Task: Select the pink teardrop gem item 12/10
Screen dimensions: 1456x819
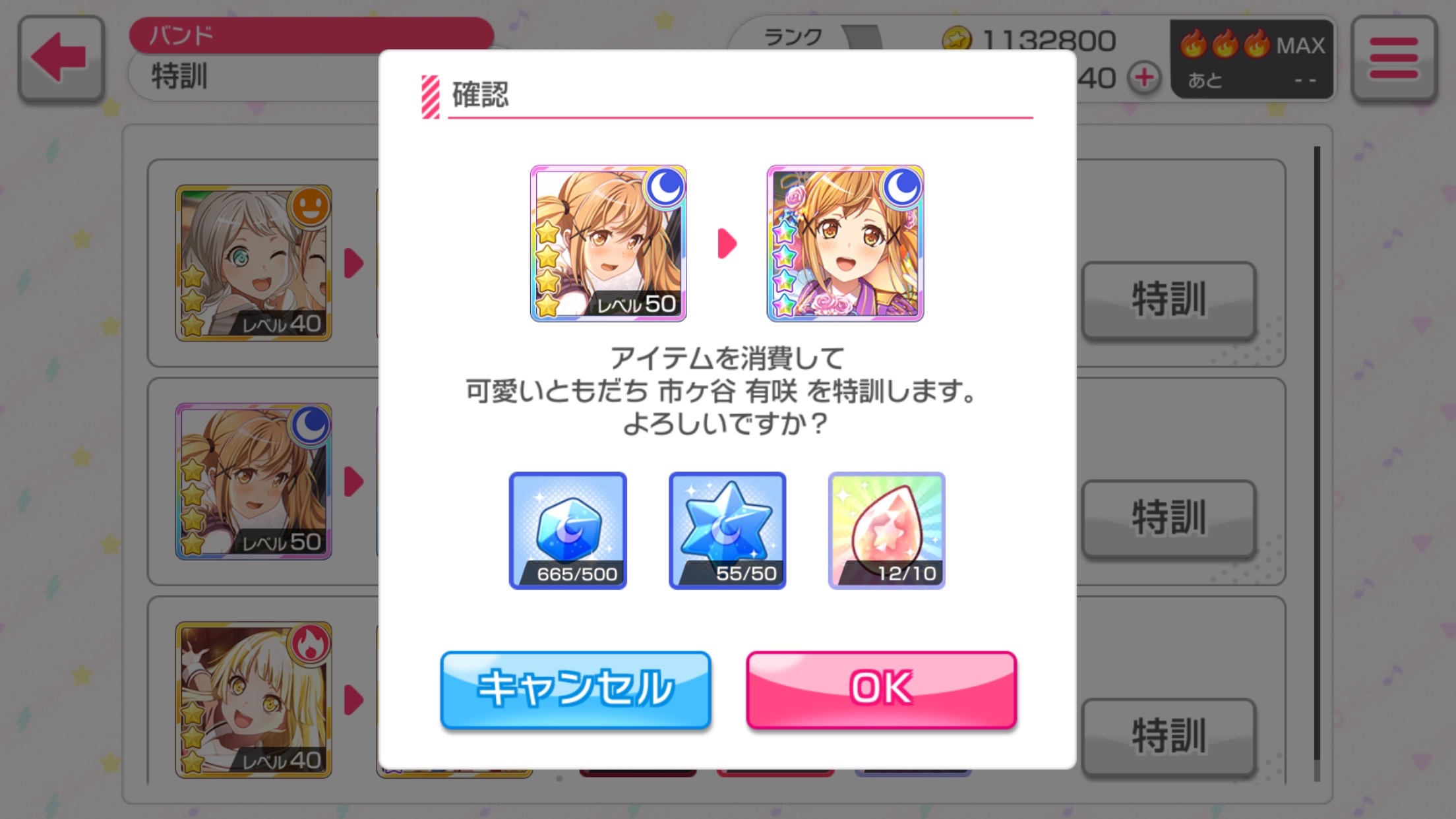Action: click(x=887, y=530)
